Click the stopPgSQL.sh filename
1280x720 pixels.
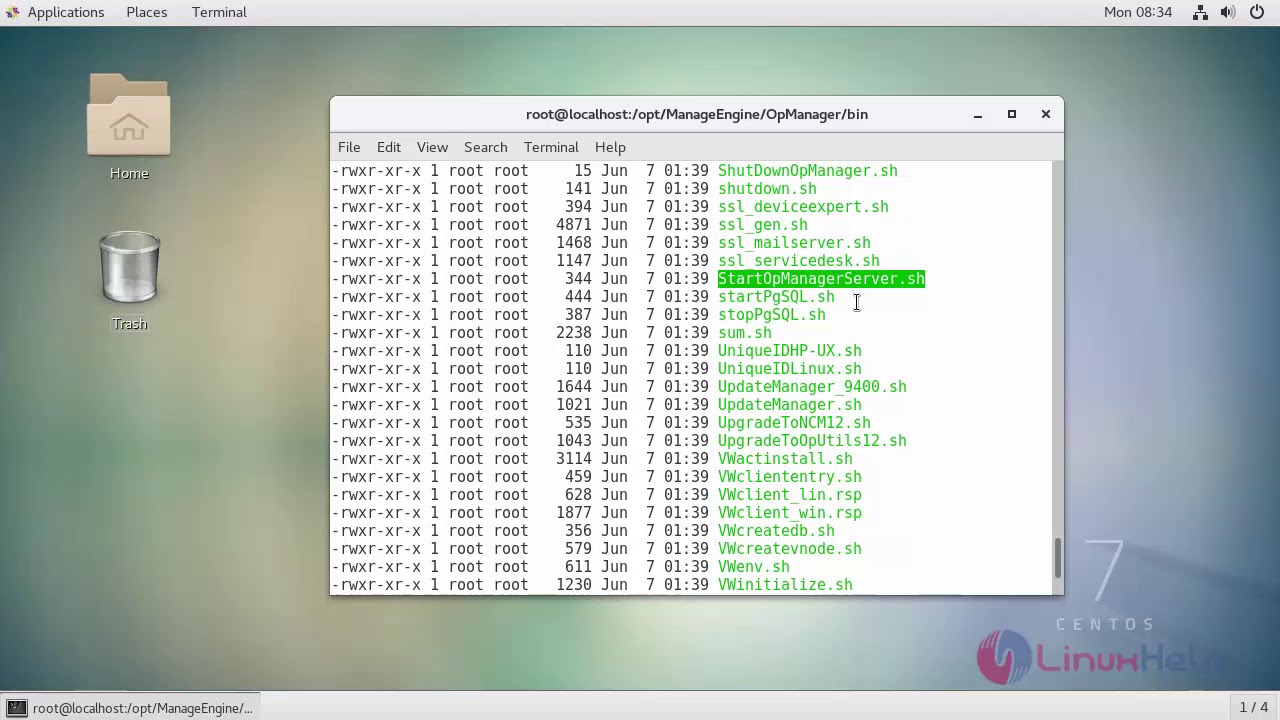click(x=772, y=315)
